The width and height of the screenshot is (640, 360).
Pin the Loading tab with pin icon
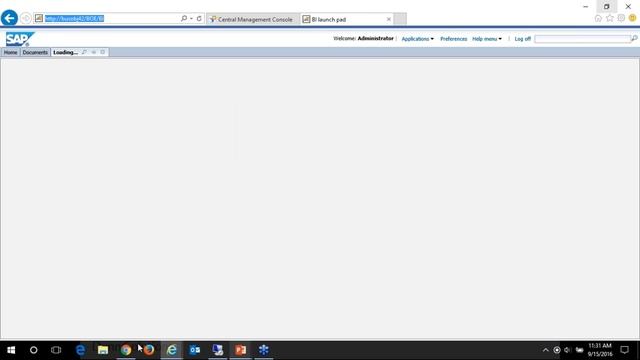point(84,52)
